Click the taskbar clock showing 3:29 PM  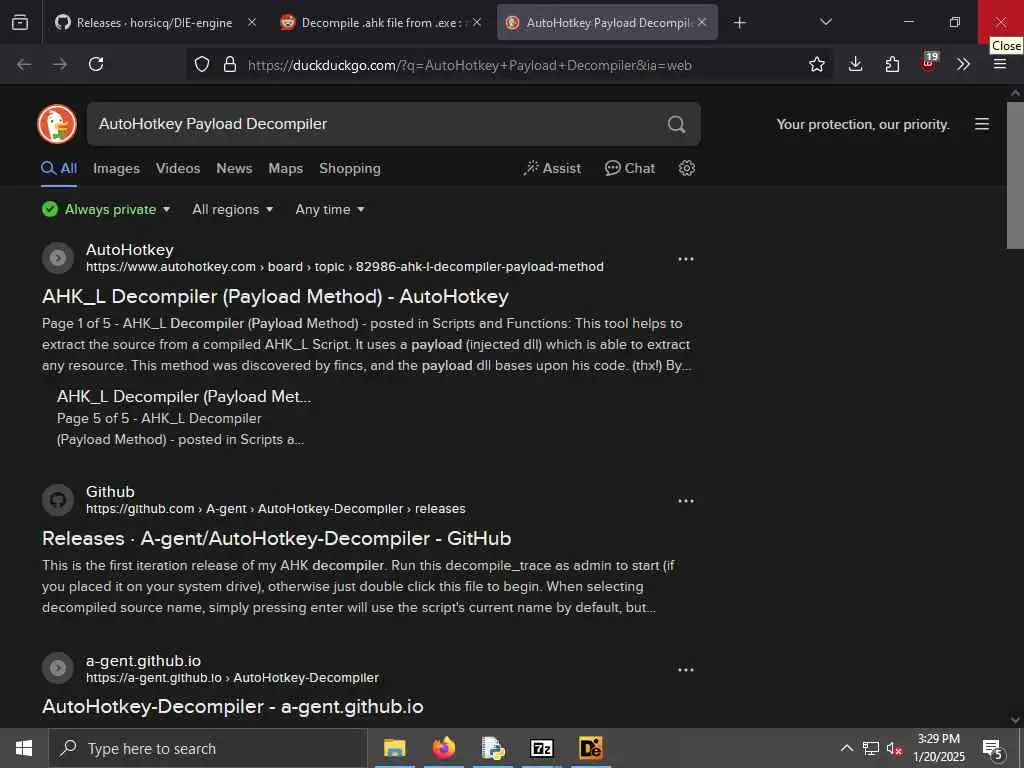click(x=938, y=748)
